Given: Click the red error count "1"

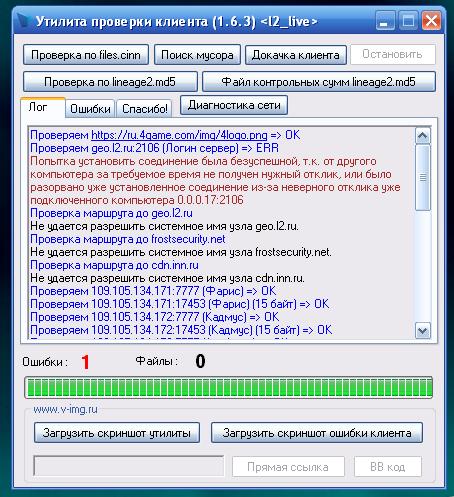Looking at the screenshot, I should pyautogui.click(x=85, y=362).
